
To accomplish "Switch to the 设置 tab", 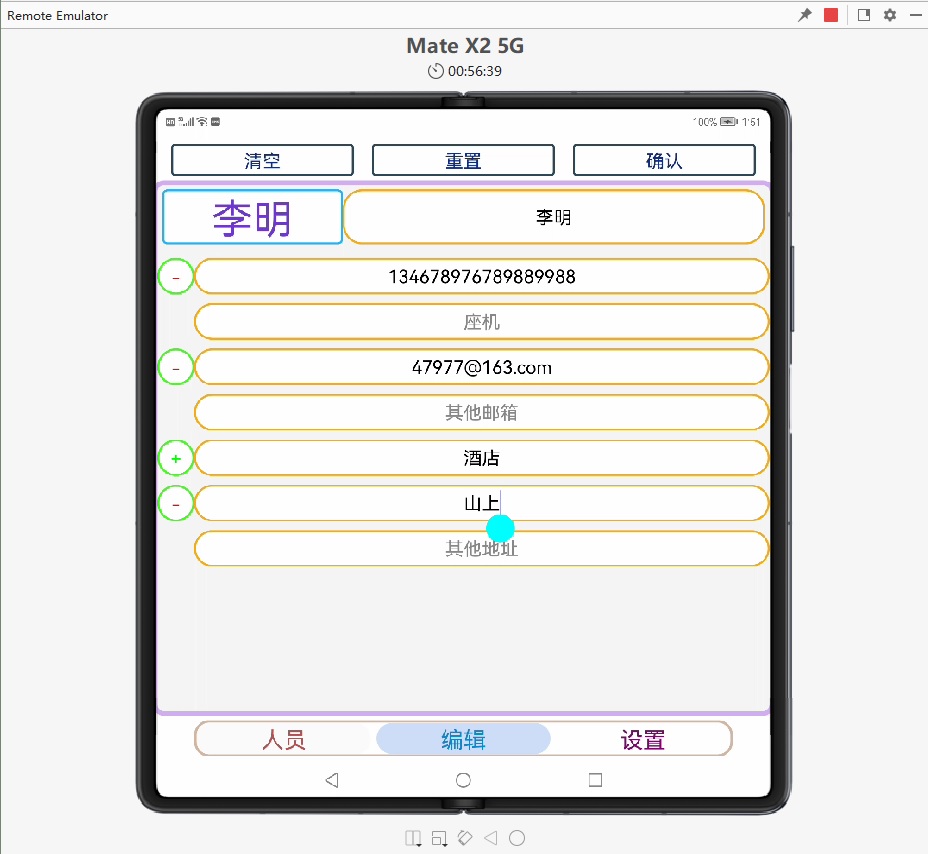I will point(643,739).
